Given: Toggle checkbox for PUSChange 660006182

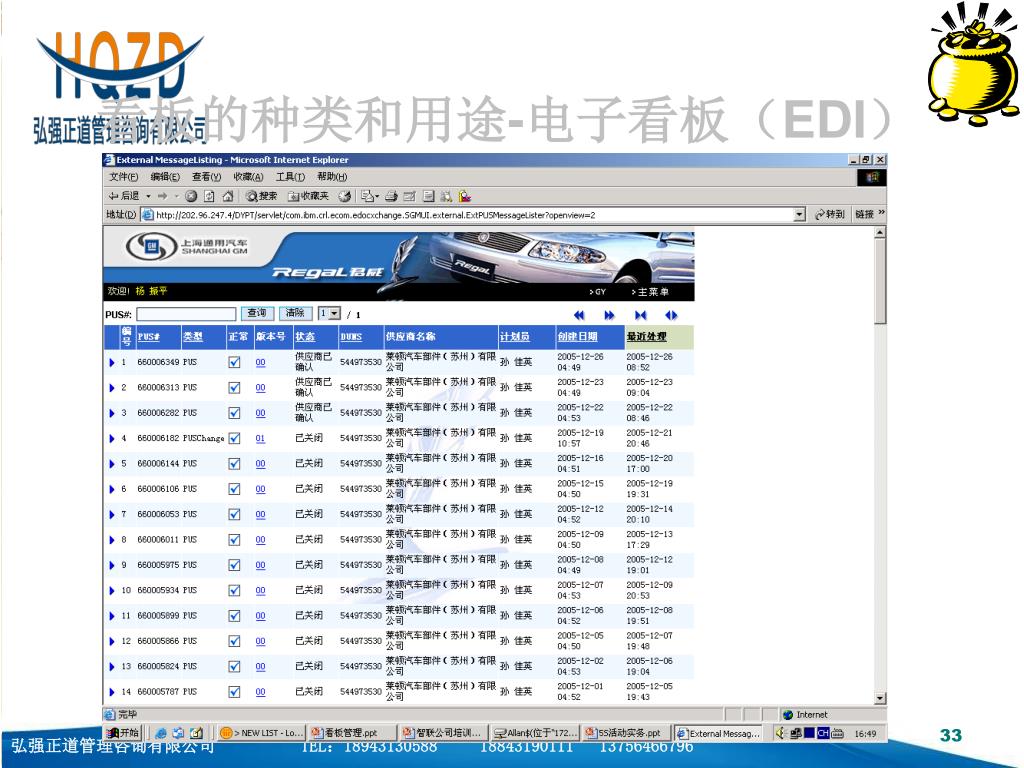Looking at the screenshot, I should 234,438.
